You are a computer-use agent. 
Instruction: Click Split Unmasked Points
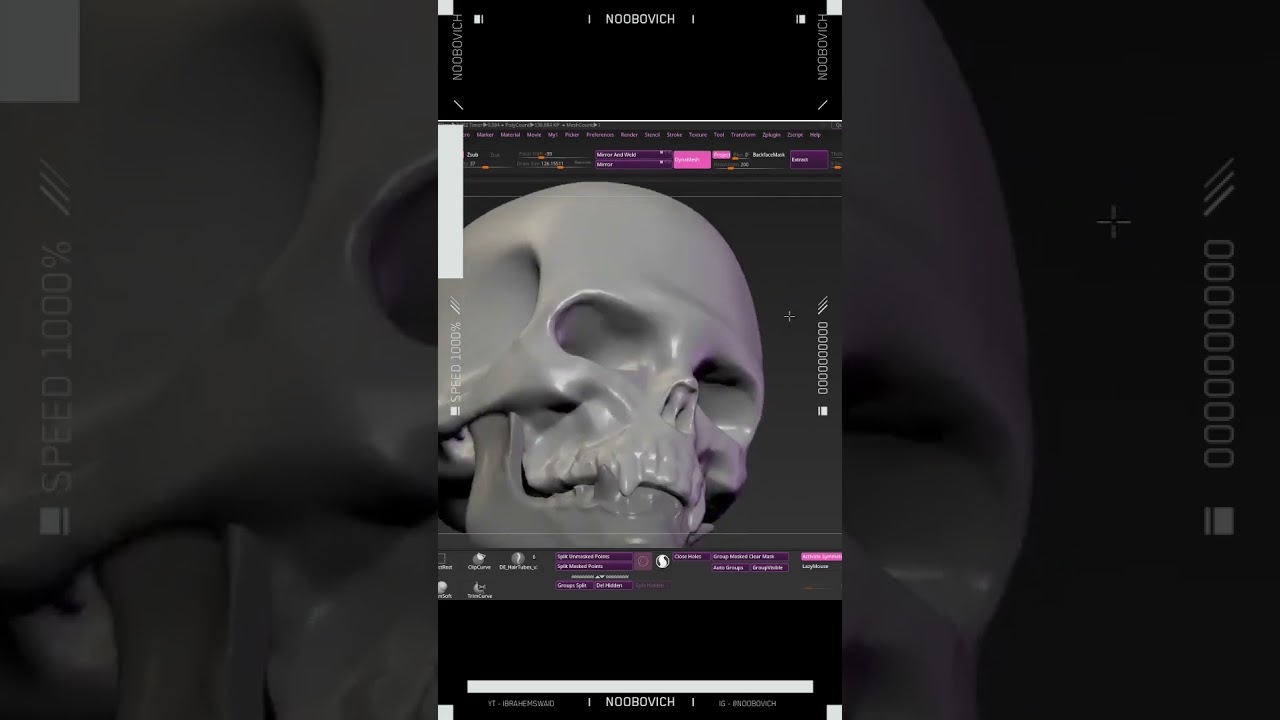(x=594, y=556)
